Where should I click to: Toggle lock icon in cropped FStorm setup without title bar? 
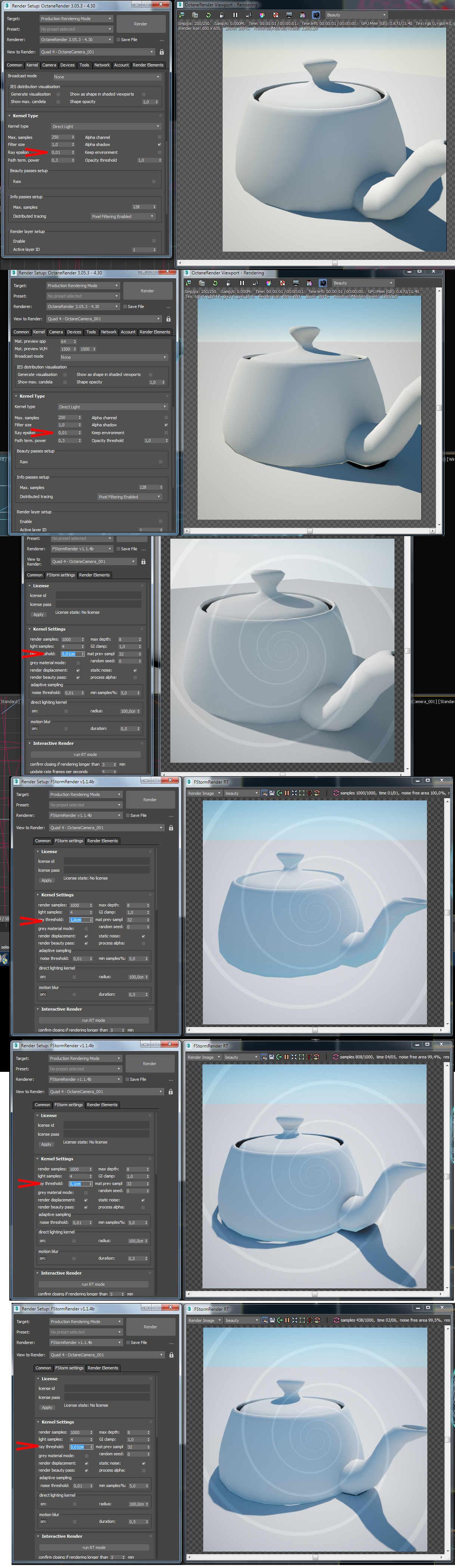(143, 561)
